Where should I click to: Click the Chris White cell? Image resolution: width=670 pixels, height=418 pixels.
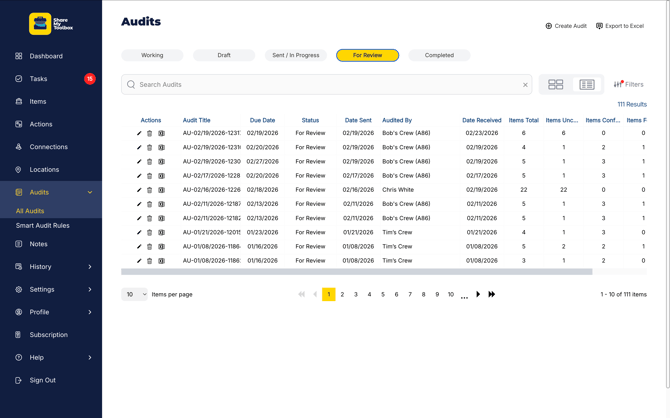(398, 190)
